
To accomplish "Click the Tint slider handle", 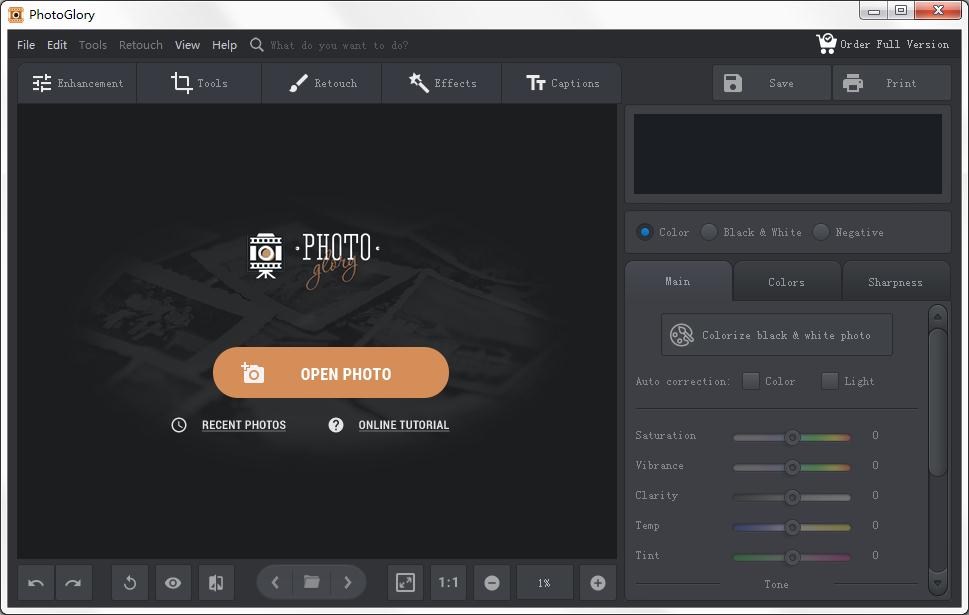I will [792, 557].
